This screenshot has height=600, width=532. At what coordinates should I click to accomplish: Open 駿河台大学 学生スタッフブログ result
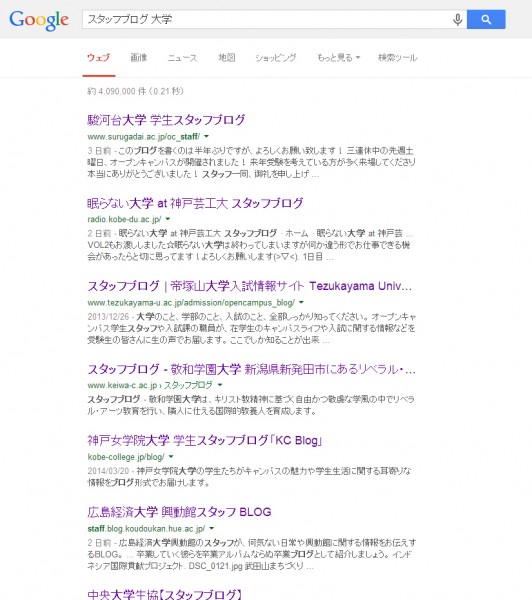tap(166, 120)
